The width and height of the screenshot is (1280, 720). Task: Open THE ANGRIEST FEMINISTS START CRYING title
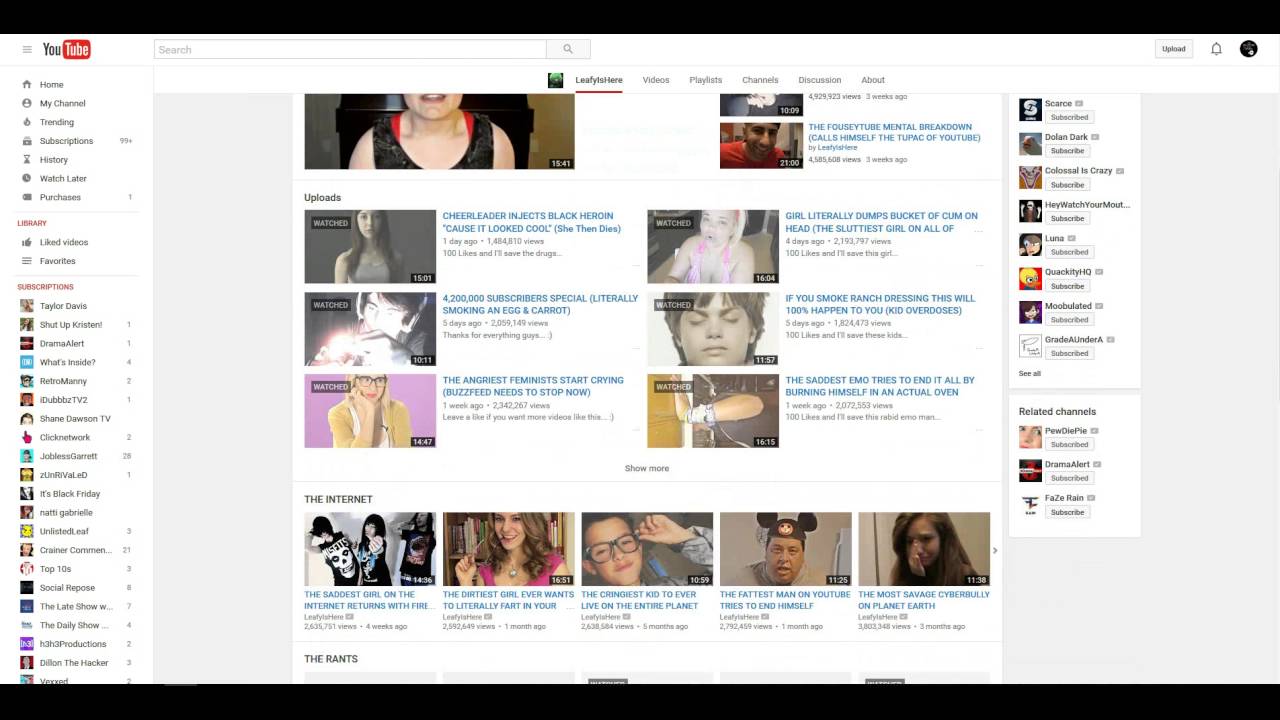coord(533,386)
